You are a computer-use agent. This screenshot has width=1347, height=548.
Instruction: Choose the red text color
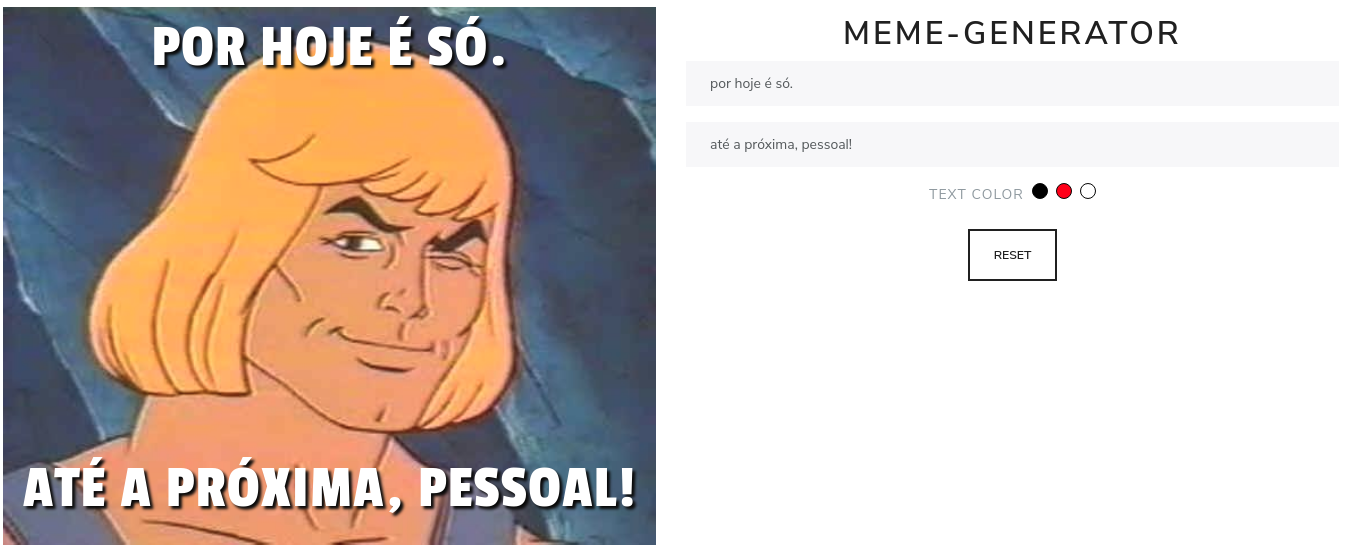pos(1064,191)
